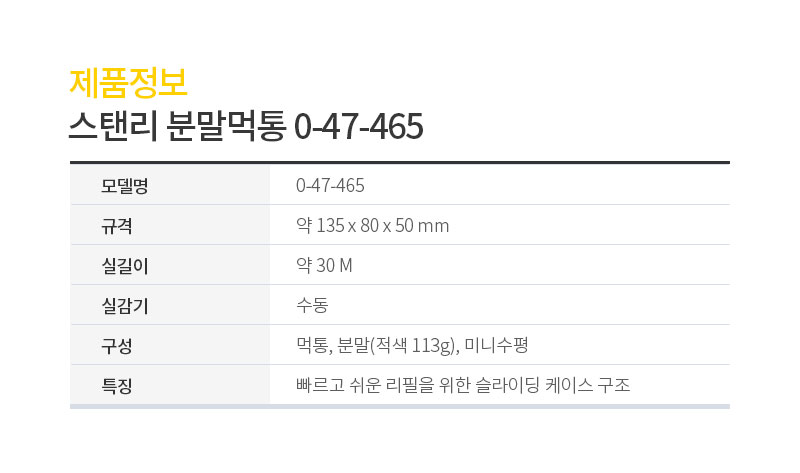
Task: Click the contents text 먹통, 분말(적색 113g), 미니수평
Action: coord(412,345)
